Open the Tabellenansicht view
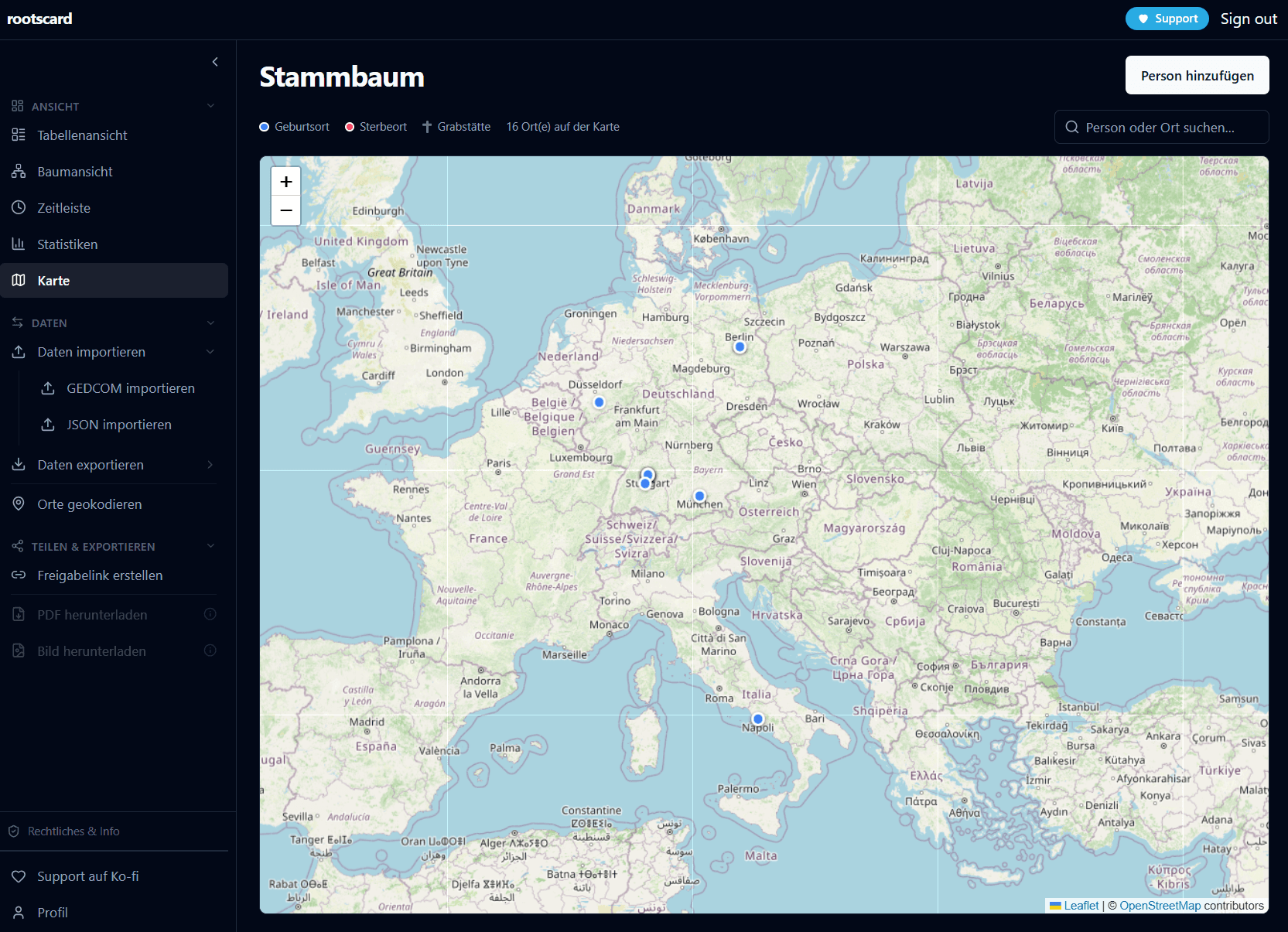The height and width of the screenshot is (932, 1288). point(82,135)
